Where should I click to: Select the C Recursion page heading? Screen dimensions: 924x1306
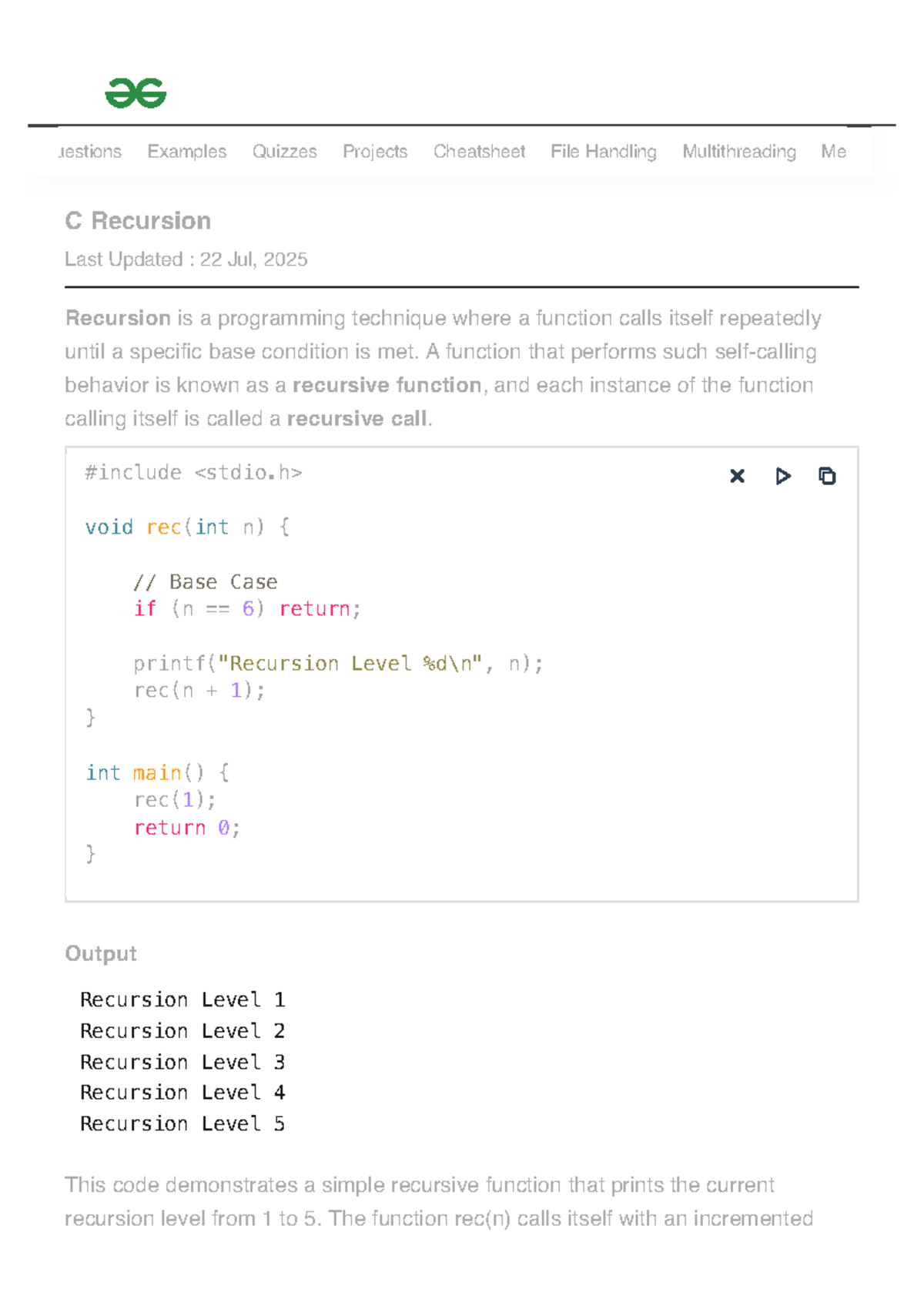tap(139, 221)
